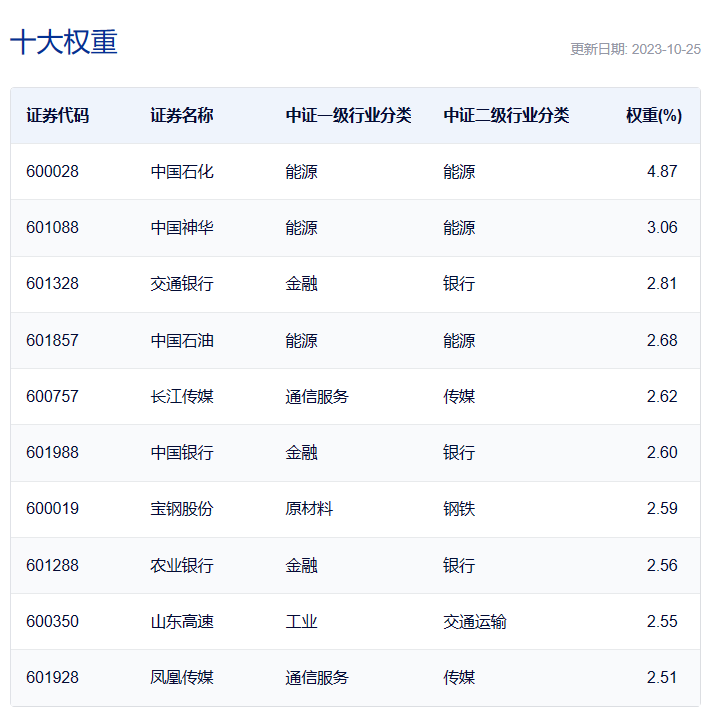Click the 证券代码 column header
Screen dimensions: 717x714
point(58,115)
